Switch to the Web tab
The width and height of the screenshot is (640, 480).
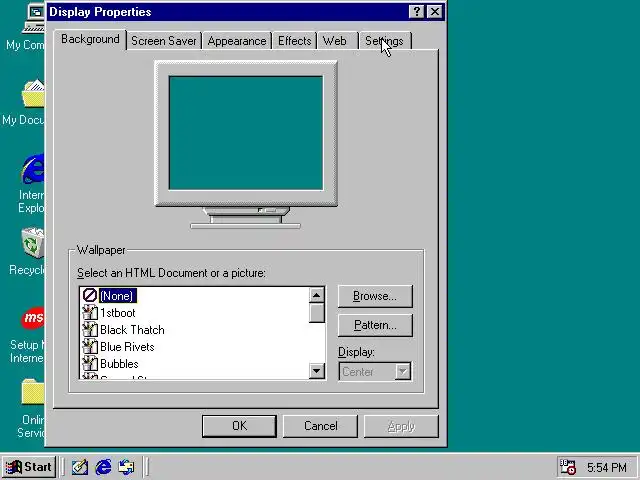(x=338, y=41)
